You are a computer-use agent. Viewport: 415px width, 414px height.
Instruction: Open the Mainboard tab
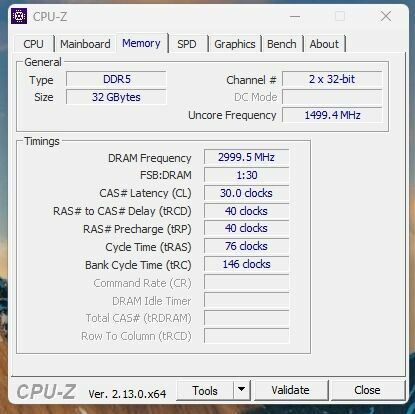pos(85,44)
